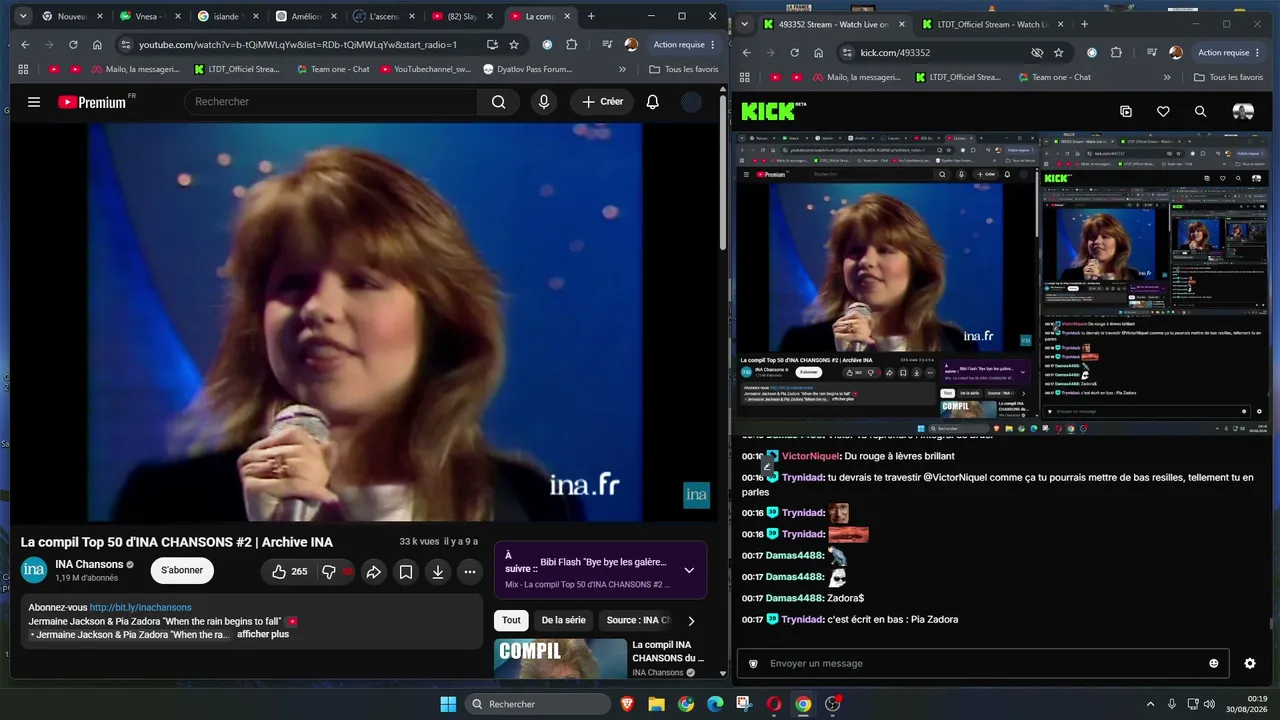The image size is (1280, 720).
Task: Click the Windows taskbar search box
Action: pyautogui.click(x=539, y=704)
